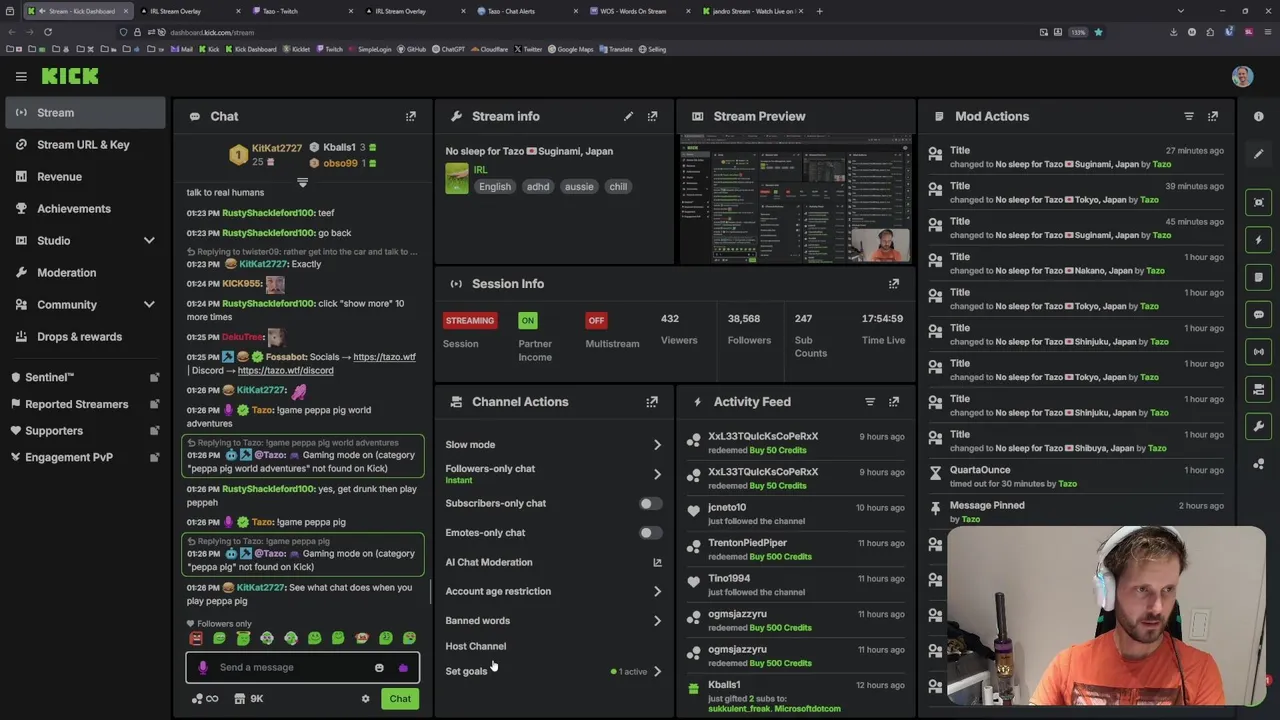Toggle the stream preview widget icon

(x=1259, y=202)
